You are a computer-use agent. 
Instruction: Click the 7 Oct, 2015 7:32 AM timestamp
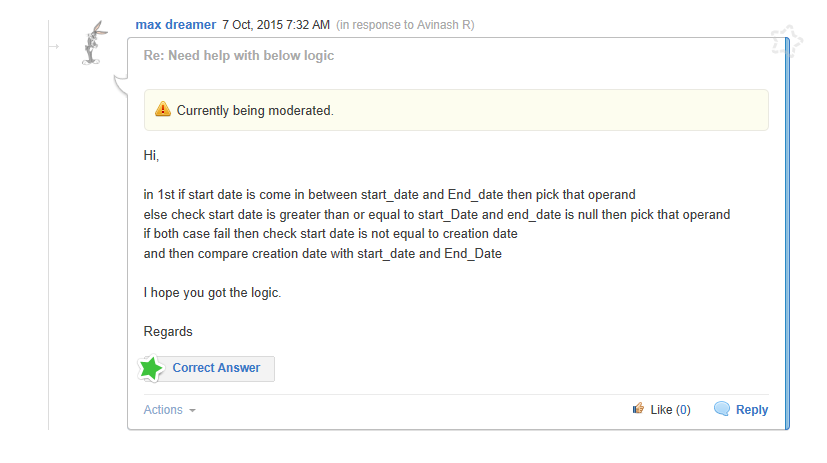click(x=276, y=24)
